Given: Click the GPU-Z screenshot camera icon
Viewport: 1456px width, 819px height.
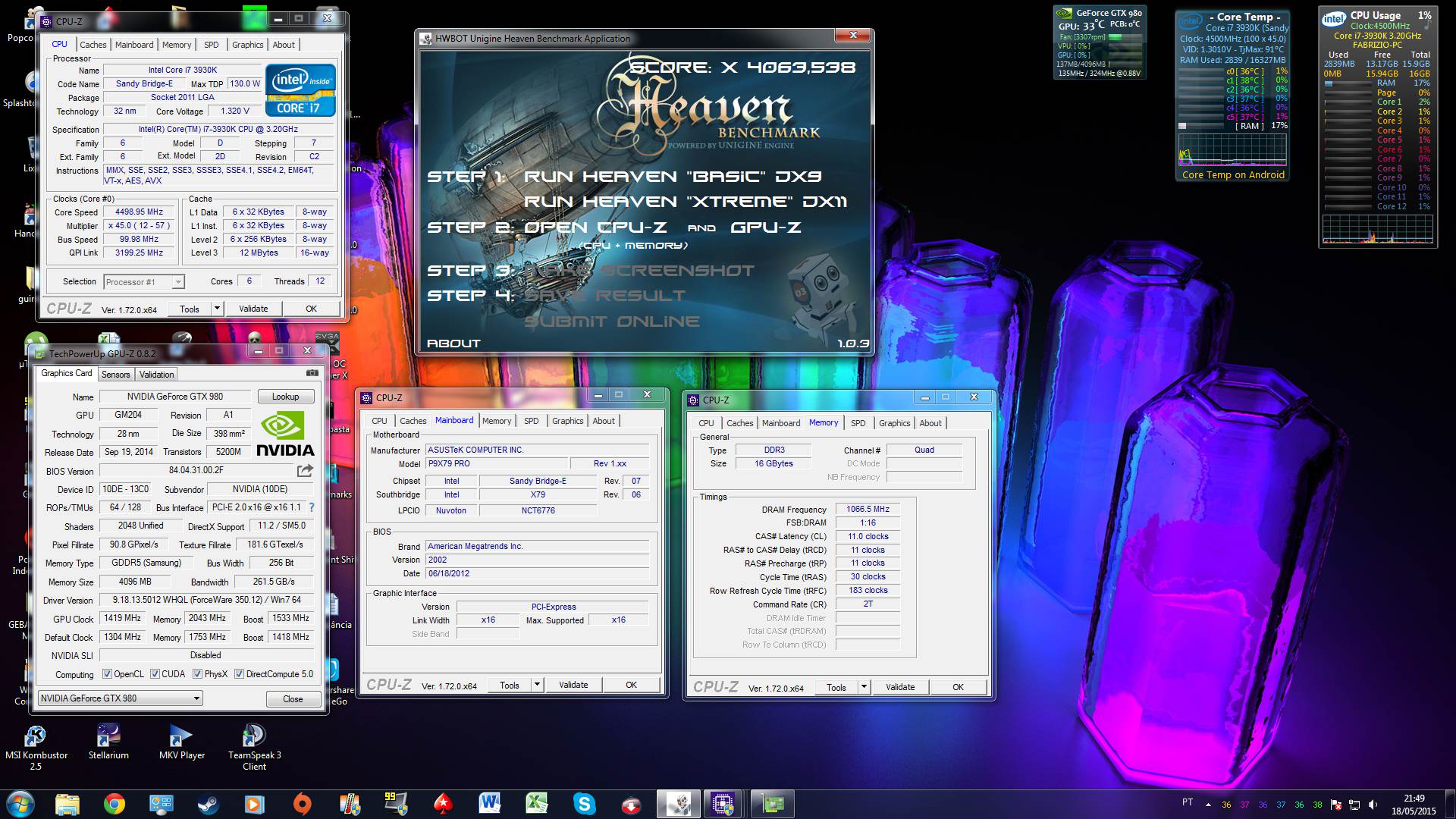Looking at the screenshot, I should [312, 373].
